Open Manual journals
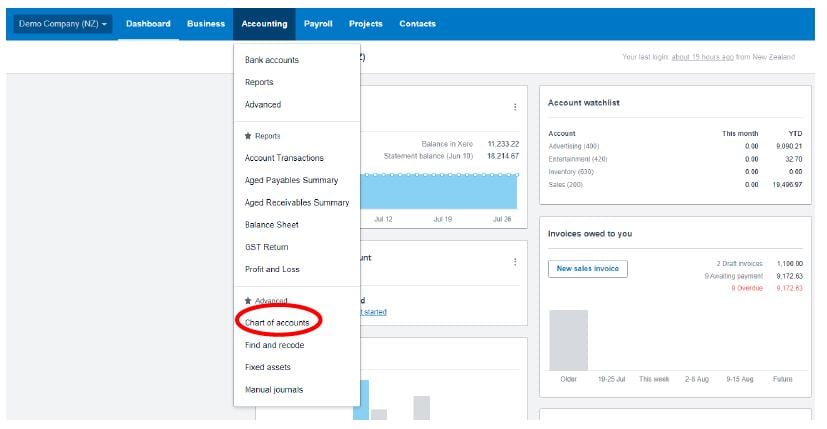827x429 pixels. pos(274,389)
